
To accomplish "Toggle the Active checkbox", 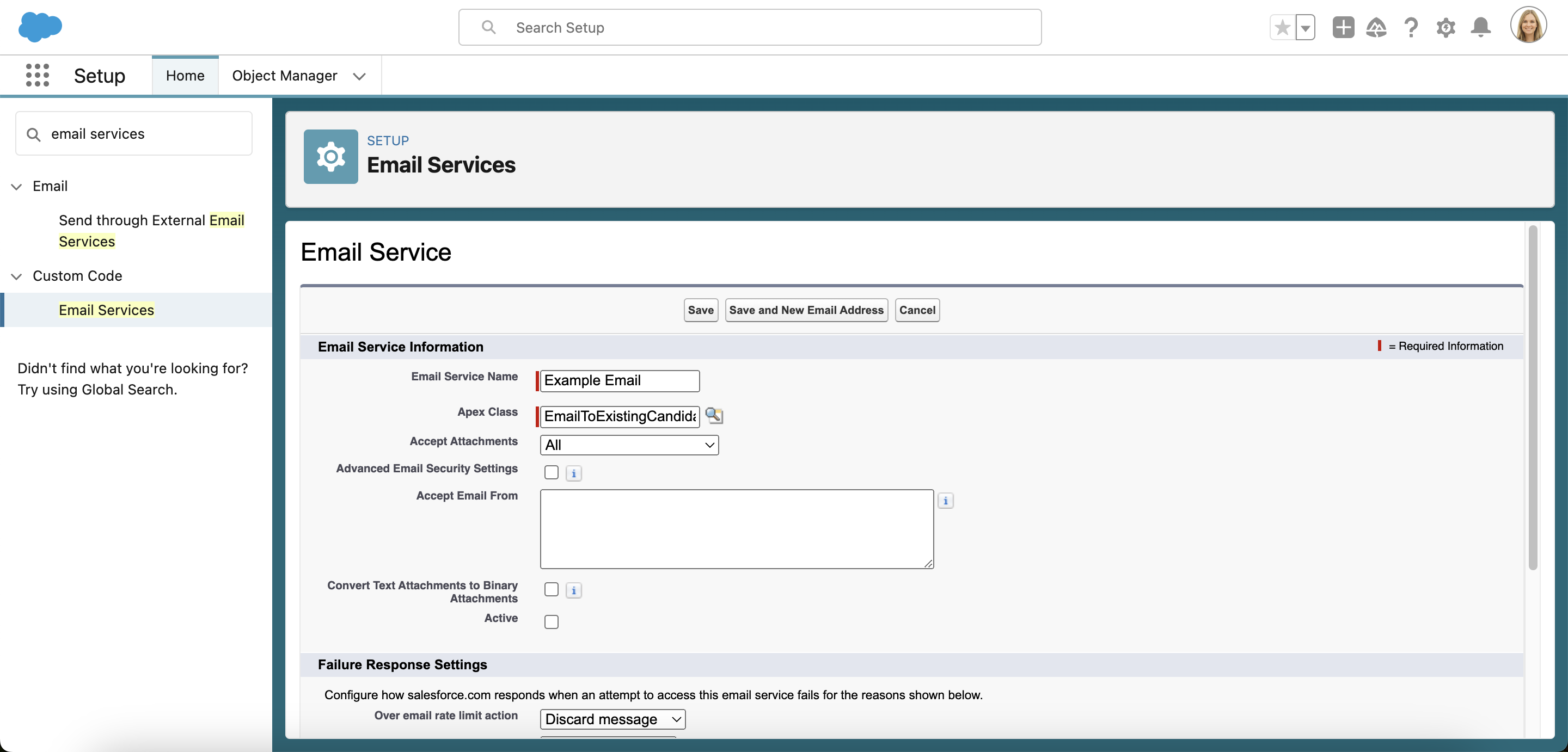I will [551, 620].
